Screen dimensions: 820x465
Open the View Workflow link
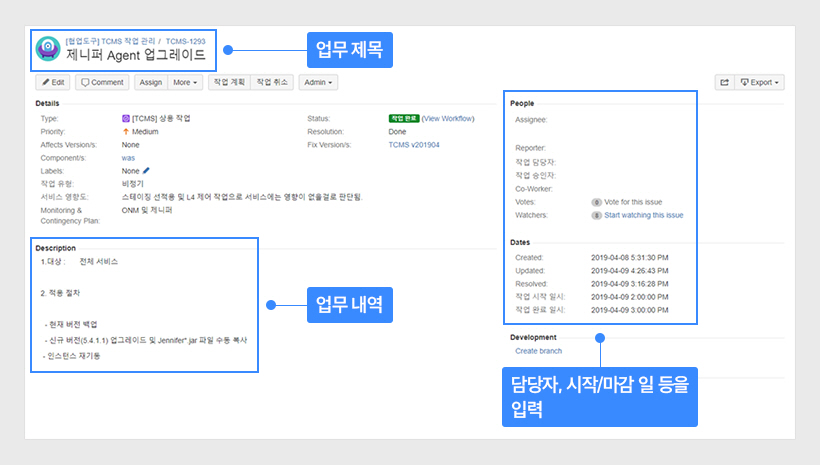pyautogui.click(x=448, y=118)
